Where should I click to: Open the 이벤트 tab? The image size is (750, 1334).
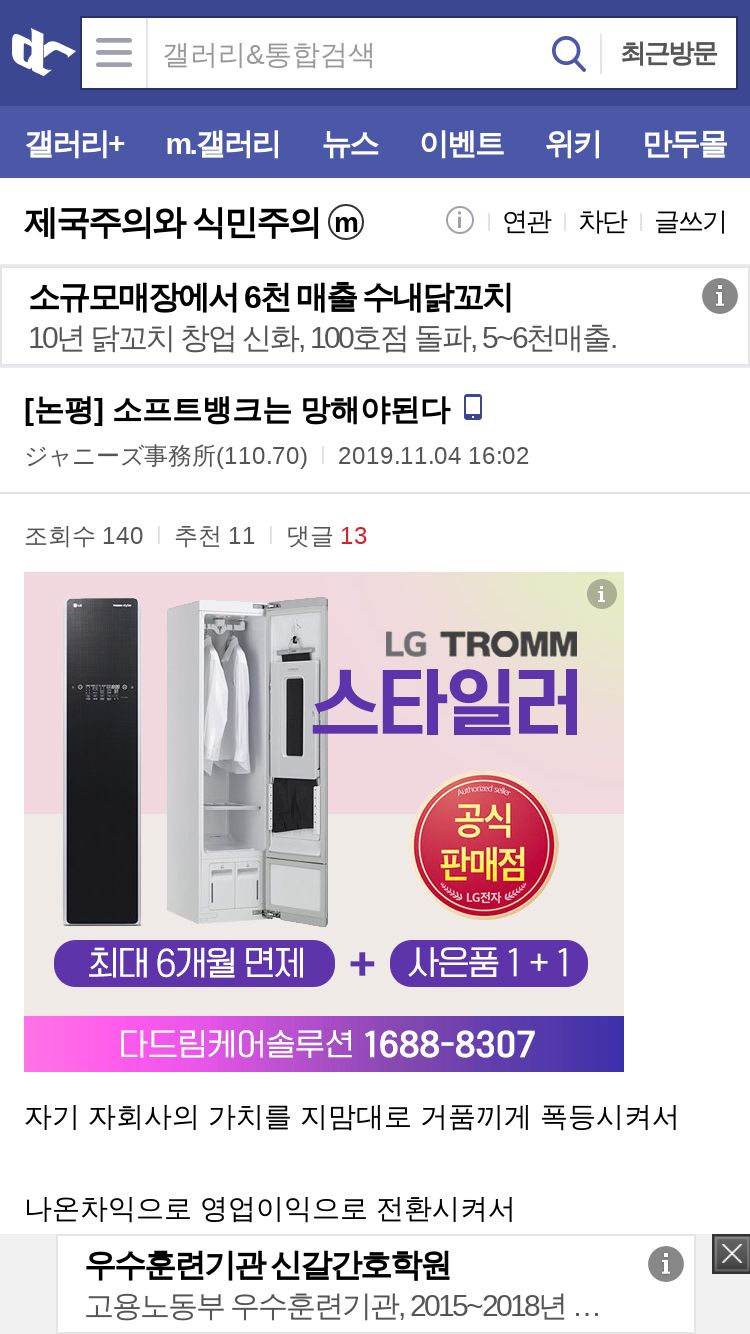pos(462,144)
